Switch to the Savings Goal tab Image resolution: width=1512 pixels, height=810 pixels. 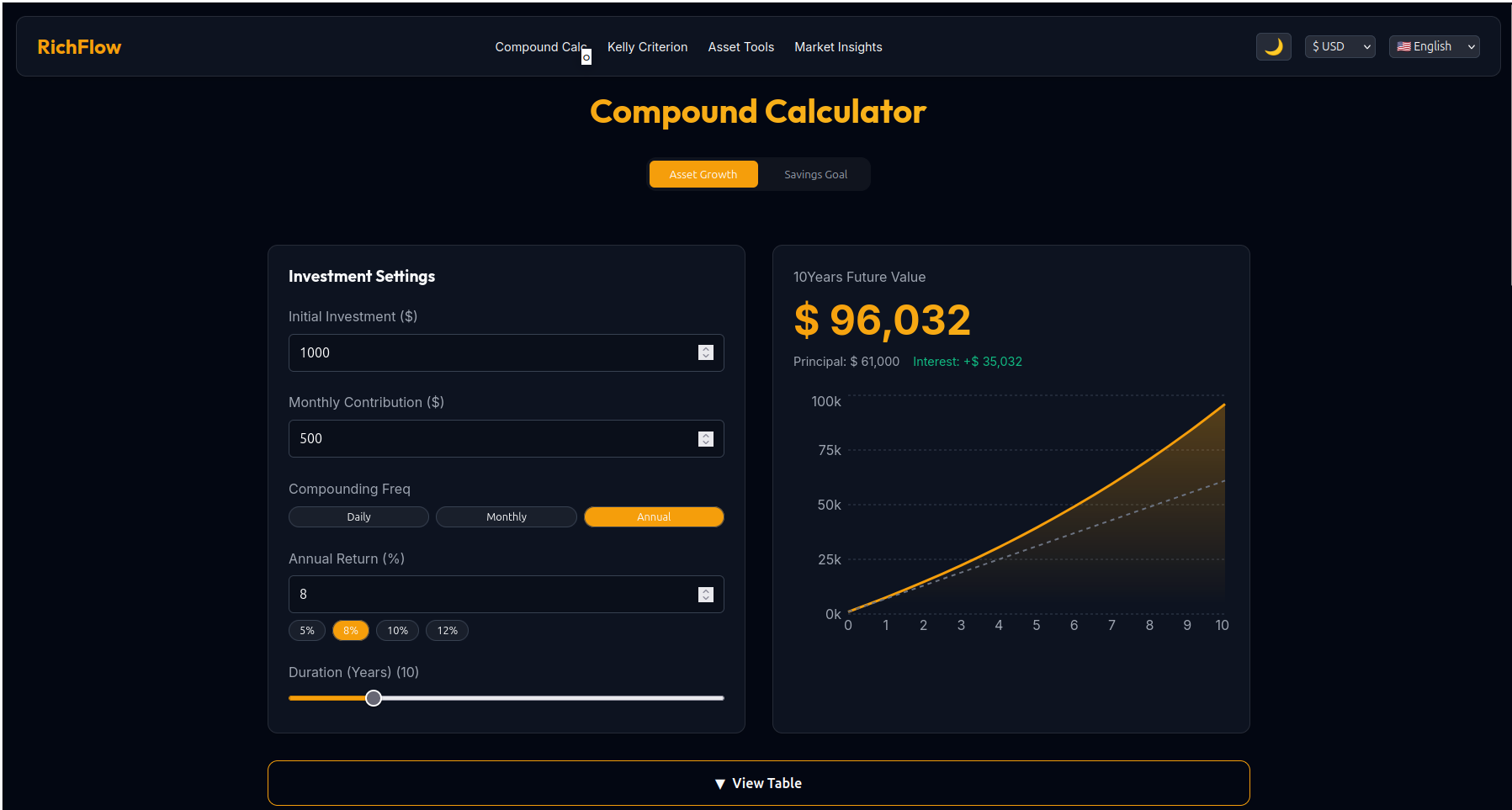coord(814,174)
